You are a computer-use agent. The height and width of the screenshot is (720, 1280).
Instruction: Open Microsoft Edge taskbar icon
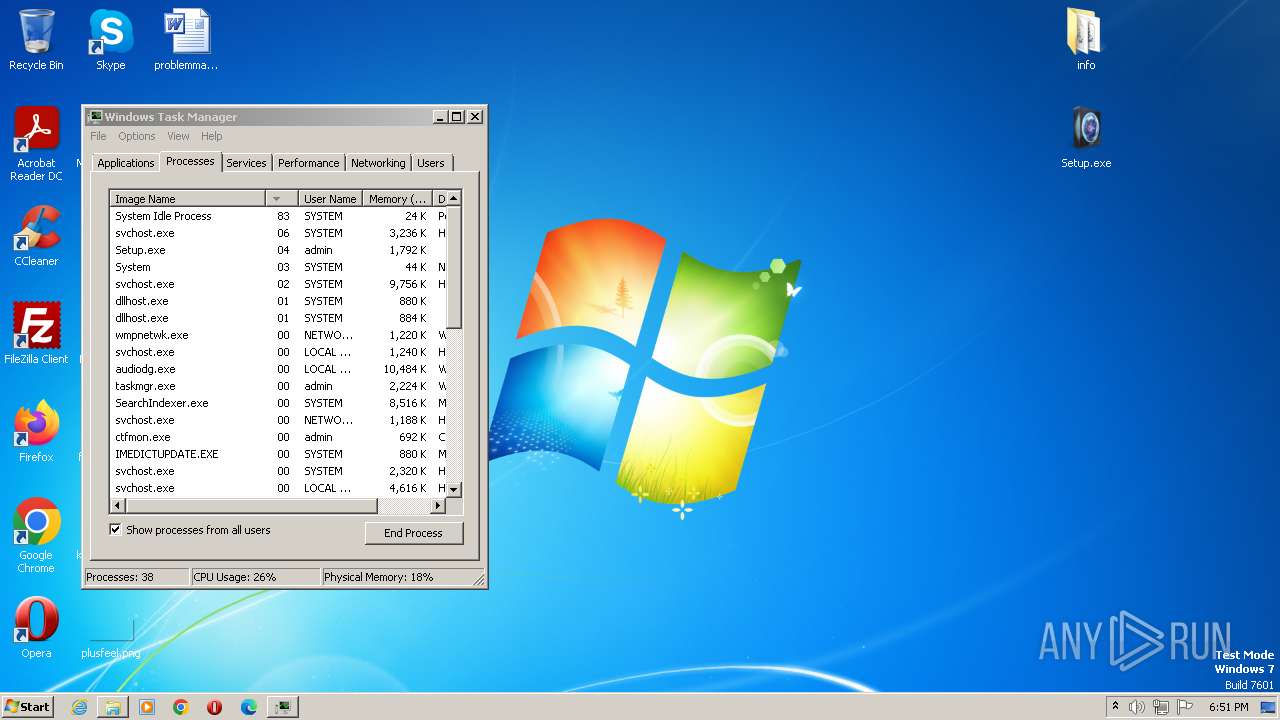(249, 707)
